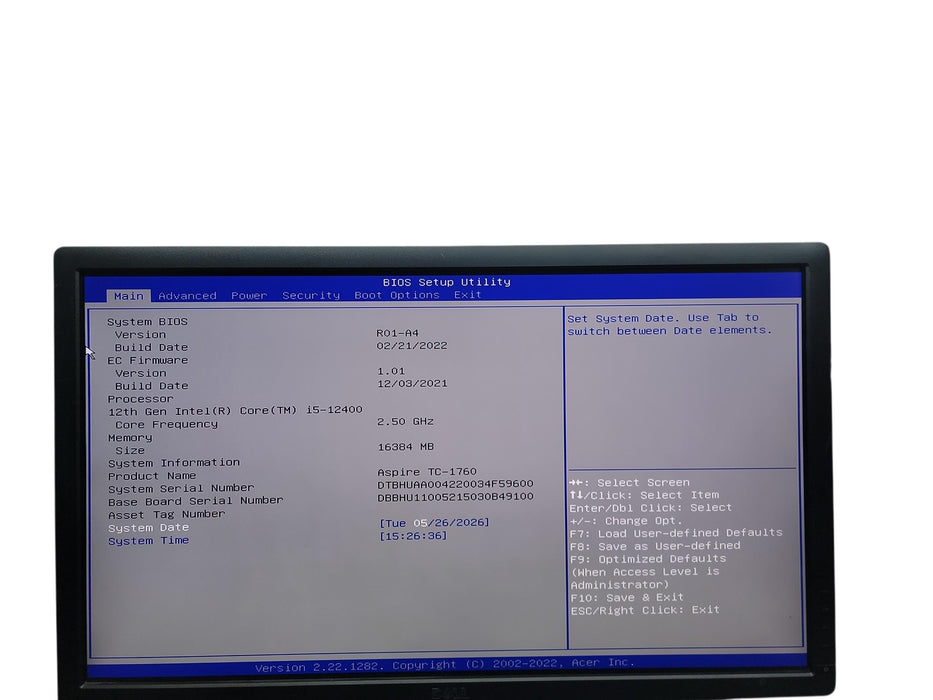Click the Product Name label
This screenshot has height=700, width=933.
[152, 476]
